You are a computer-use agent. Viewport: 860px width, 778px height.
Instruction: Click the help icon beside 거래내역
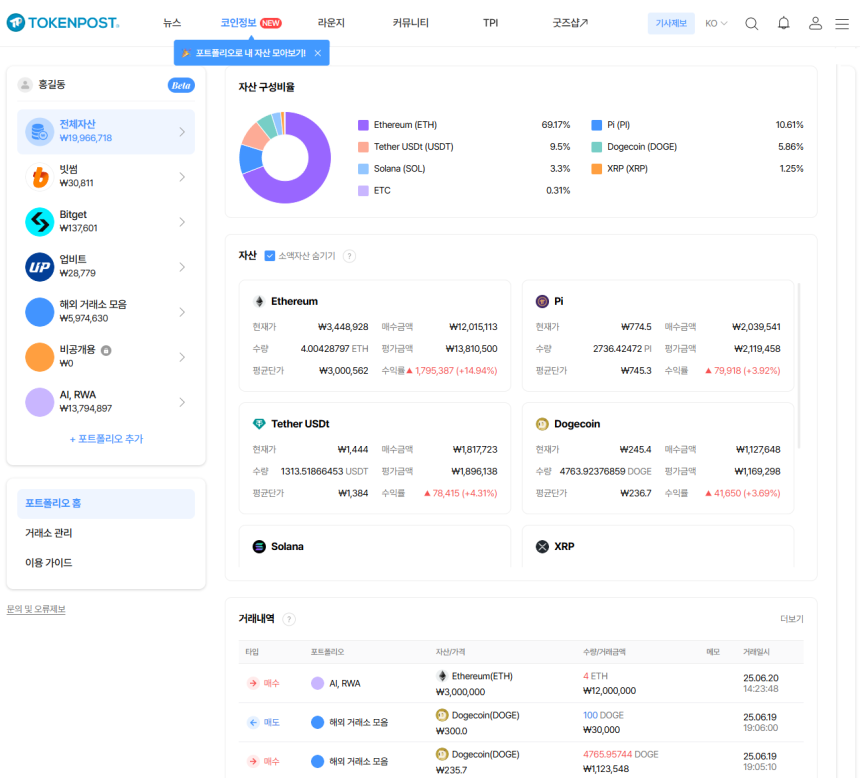(289, 619)
